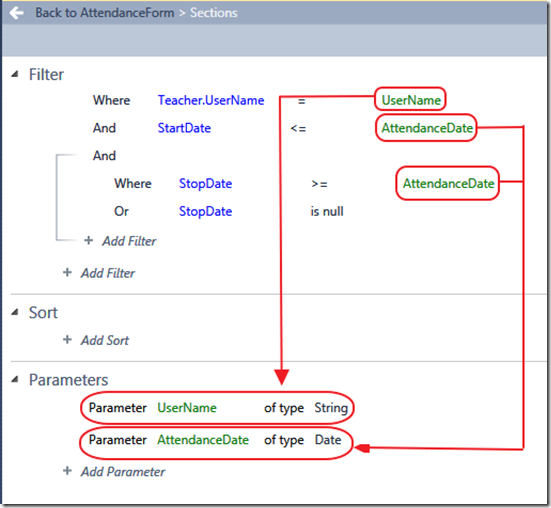This screenshot has width=551, height=508.
Task: Collapse the Sort section triangle
Action: click(x=15, y=312)
